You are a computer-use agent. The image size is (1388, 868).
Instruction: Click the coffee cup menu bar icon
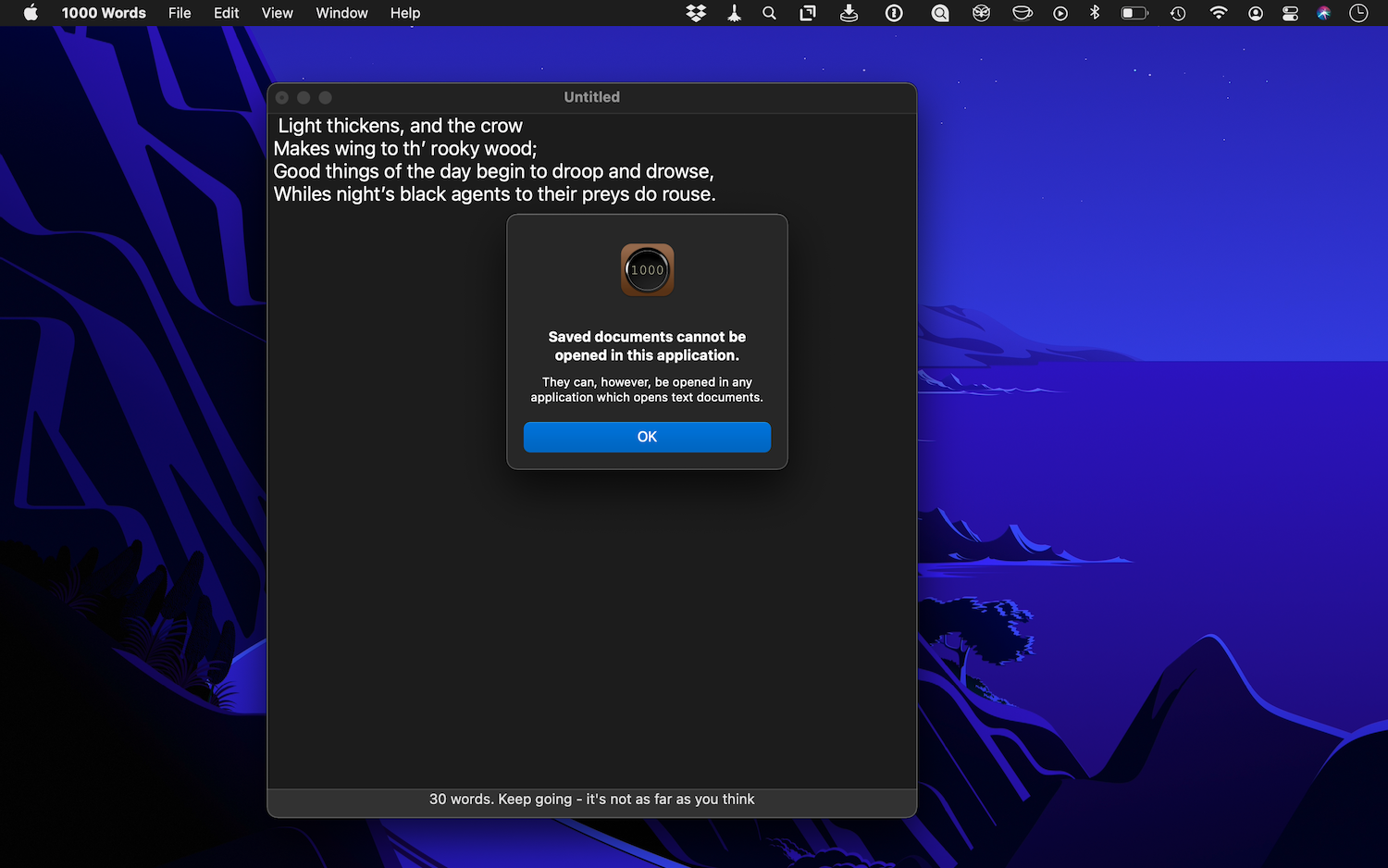coord(1022,13)
